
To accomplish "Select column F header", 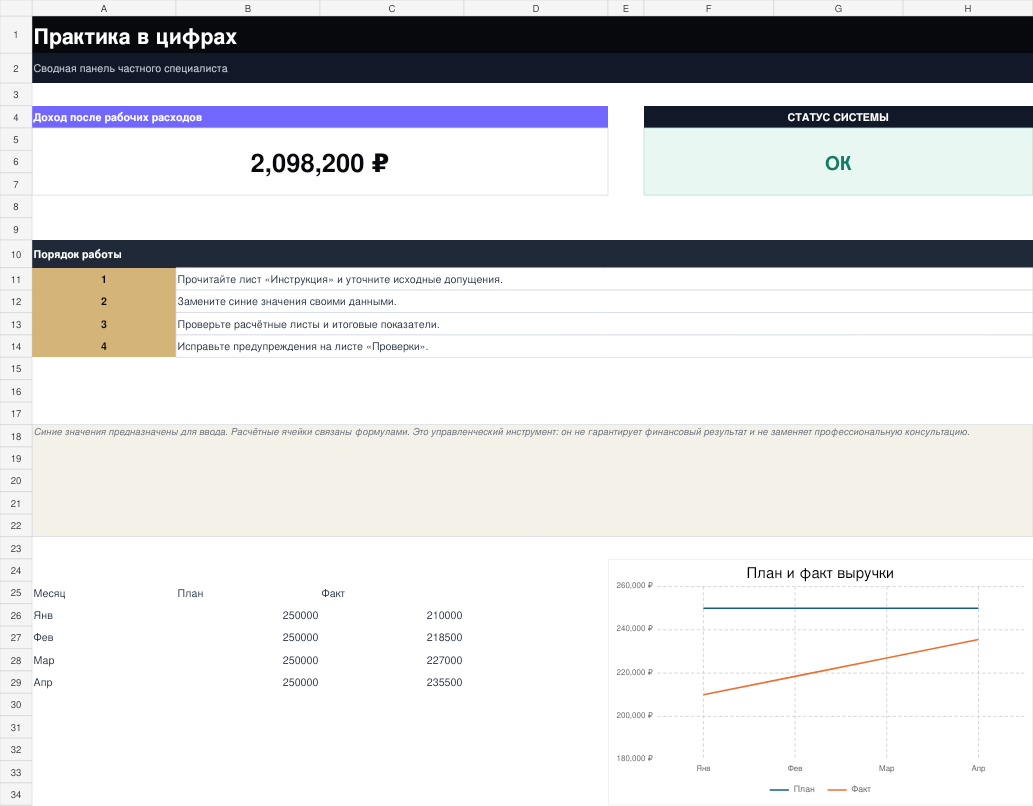I will pyautogui.click(x=708, y=8).
